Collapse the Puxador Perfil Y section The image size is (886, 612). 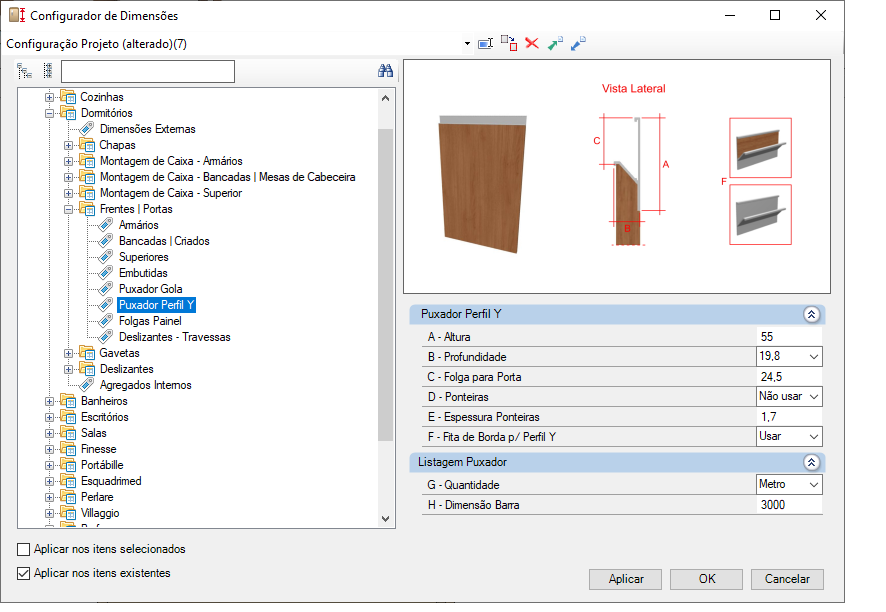[x=811, y=314]
